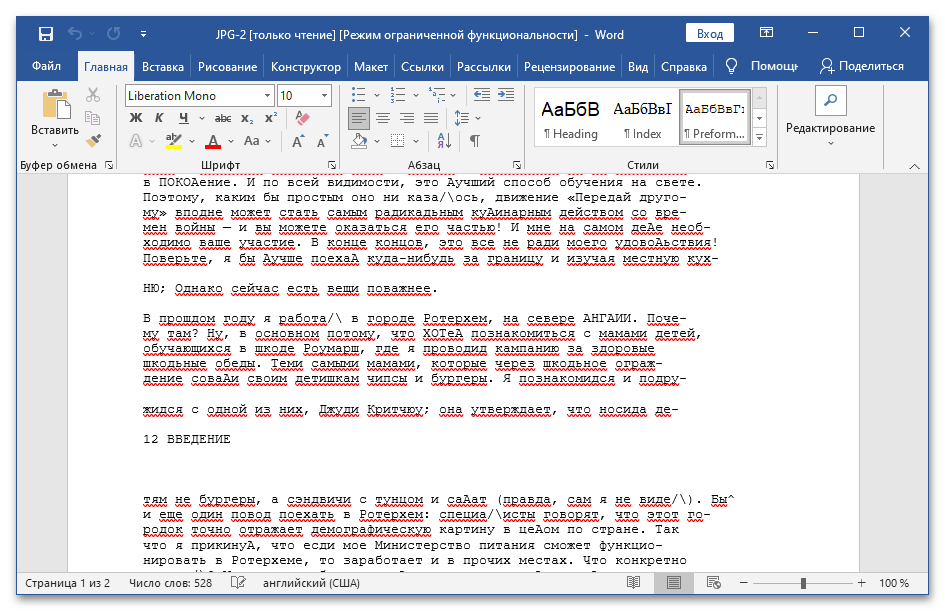945x611 pixels.
Task: Copy the selection using the copy icon
Action: tap(92, 118)
